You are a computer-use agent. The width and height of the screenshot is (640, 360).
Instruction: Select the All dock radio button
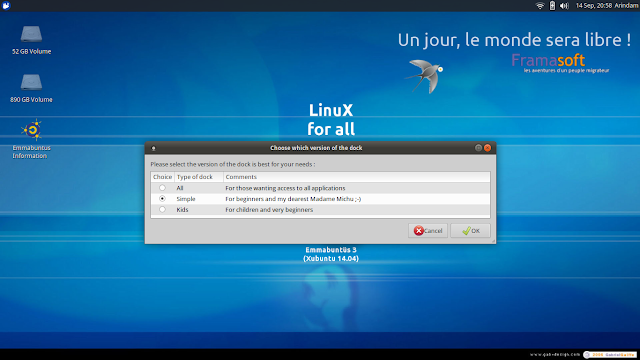point(162,188)
